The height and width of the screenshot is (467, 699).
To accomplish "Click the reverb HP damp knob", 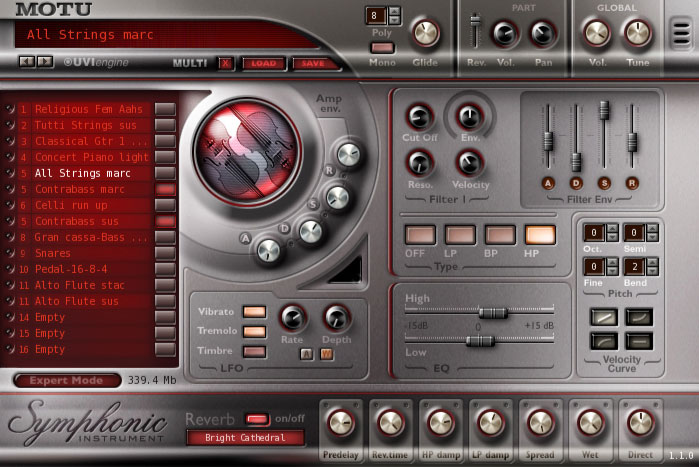I will 441,423.
